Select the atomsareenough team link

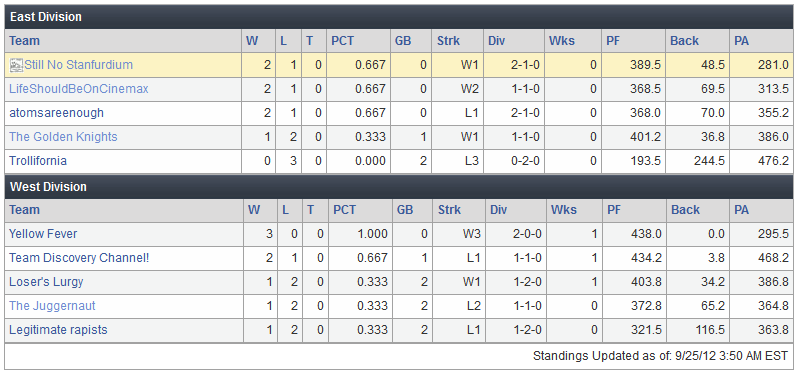[x=56, y=113]
